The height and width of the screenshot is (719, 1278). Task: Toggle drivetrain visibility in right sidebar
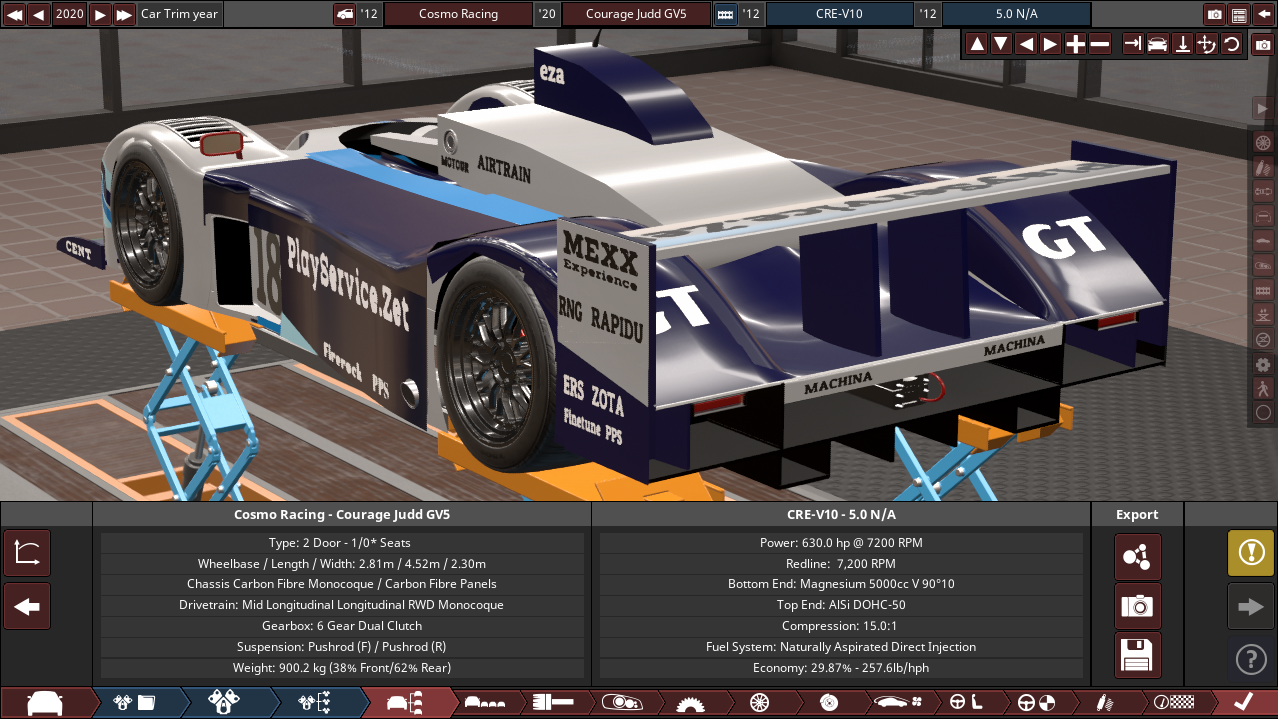tap(1263, 191)
